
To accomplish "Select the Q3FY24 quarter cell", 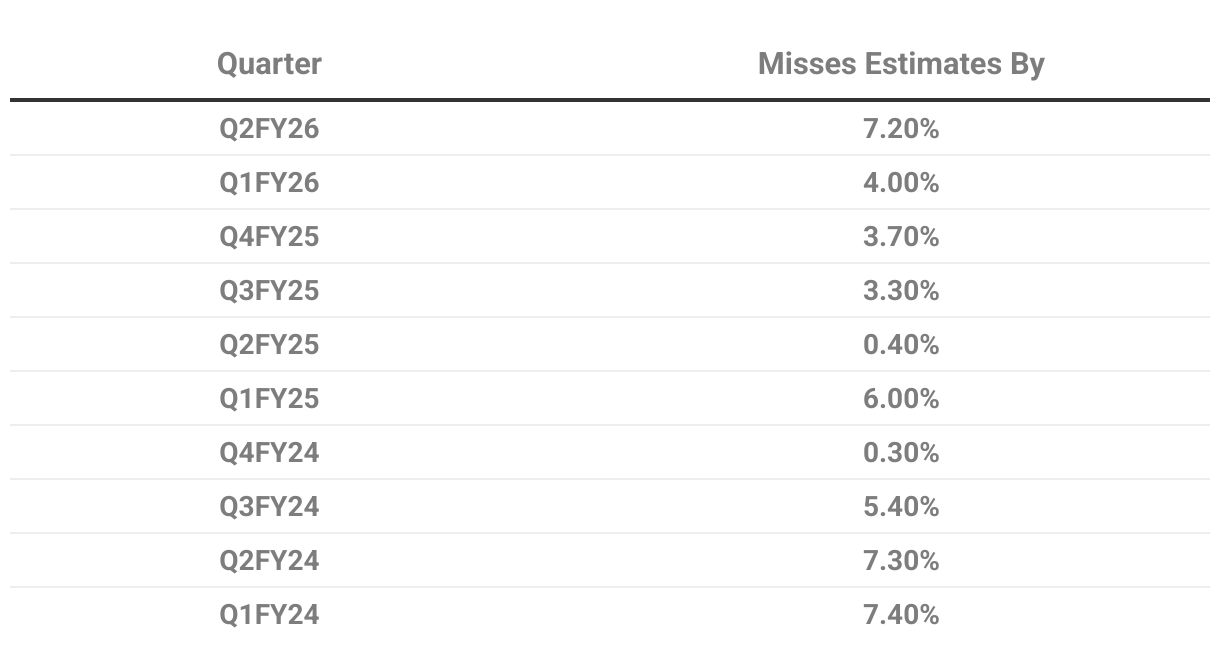I will click(269, 507).
